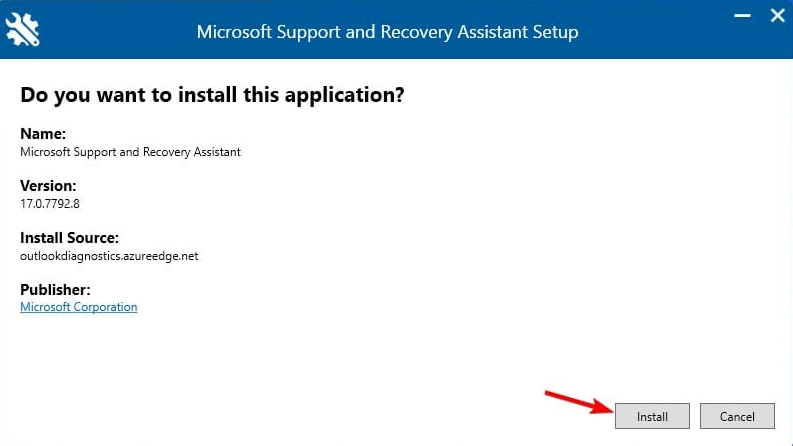This screenshot has width=793, height=446.
Task: Click the 'Do you want to install' heading
Action: click(x=212, y=95)
